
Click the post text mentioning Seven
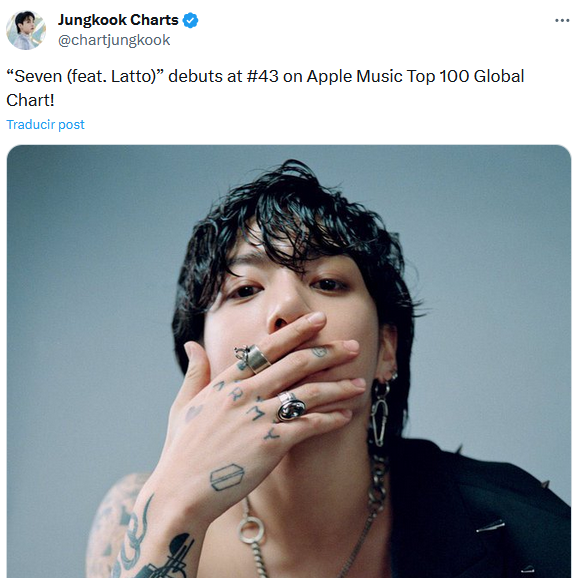pyautogui.click(x=265, y=88)
